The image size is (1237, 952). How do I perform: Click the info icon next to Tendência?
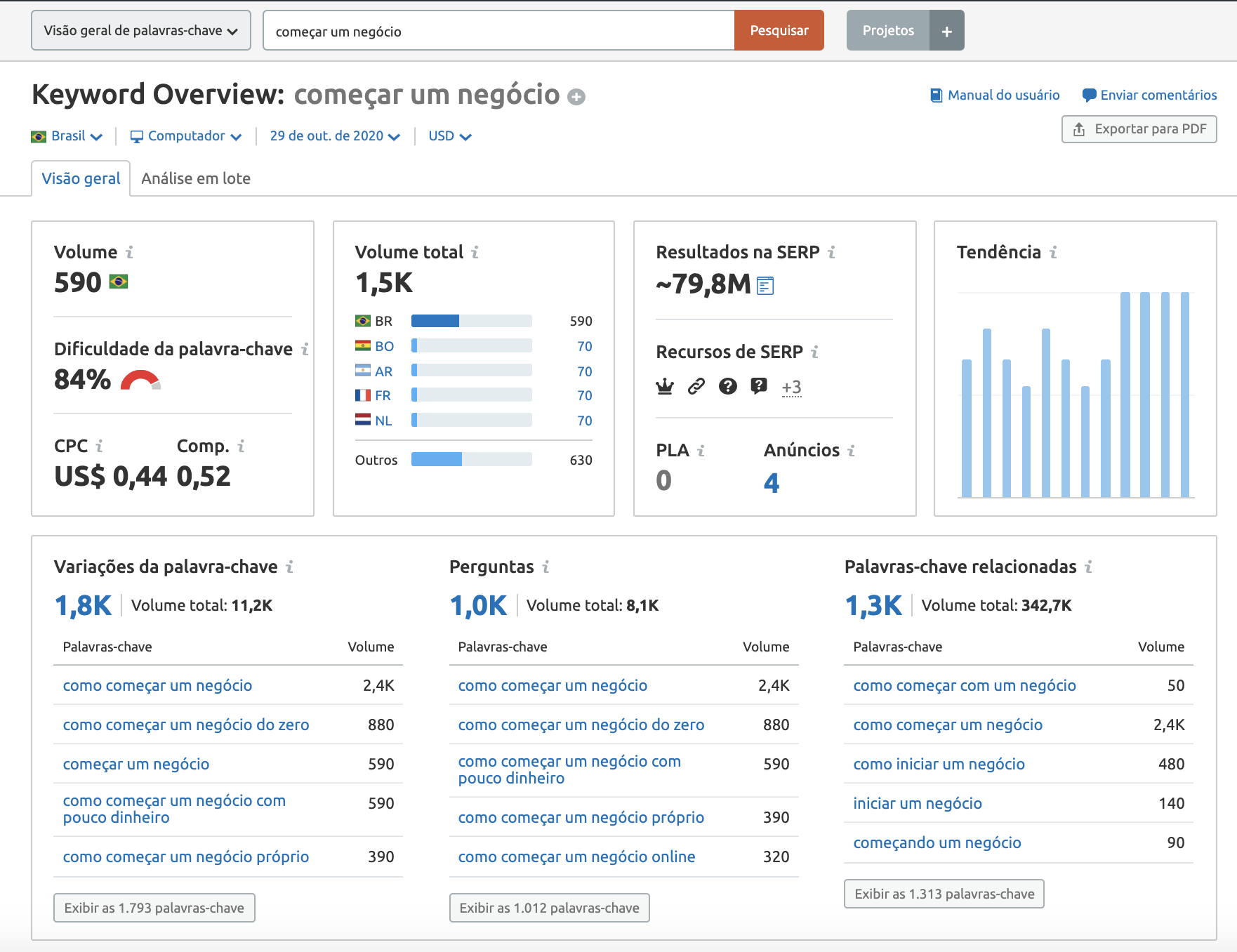[1053, 252]
